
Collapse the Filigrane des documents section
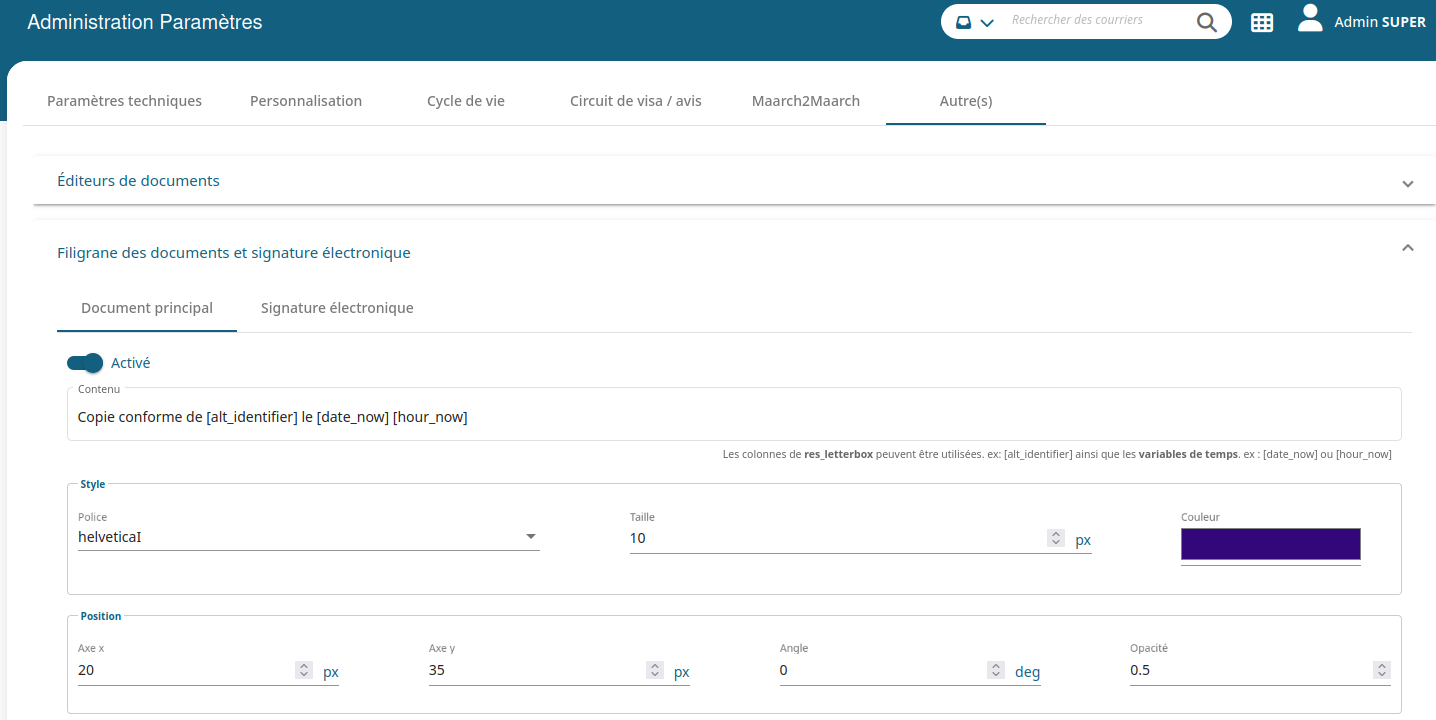point(1407,248)
